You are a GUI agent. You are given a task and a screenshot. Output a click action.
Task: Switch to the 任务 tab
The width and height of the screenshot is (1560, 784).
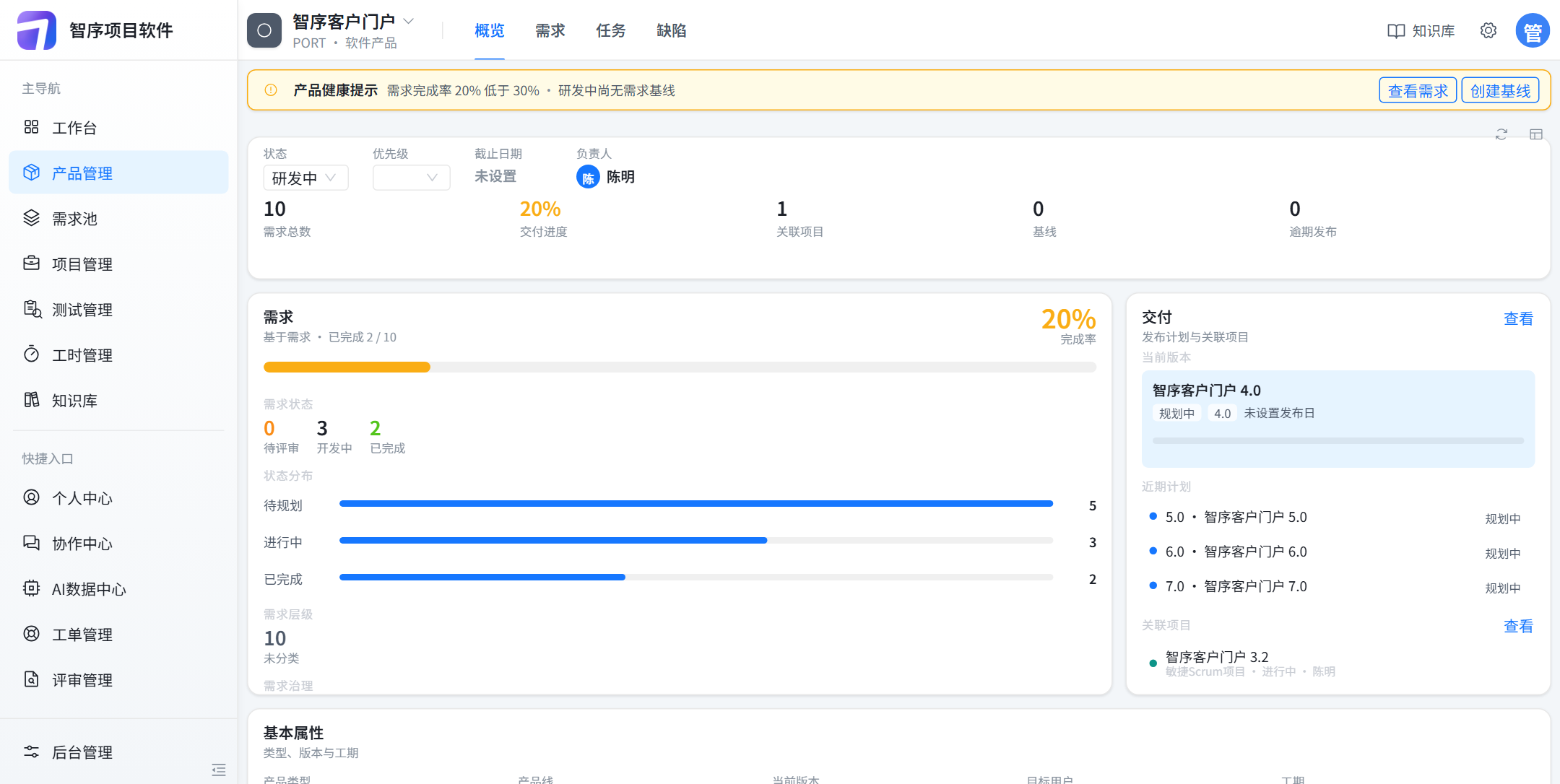click(x=611, y=30)
